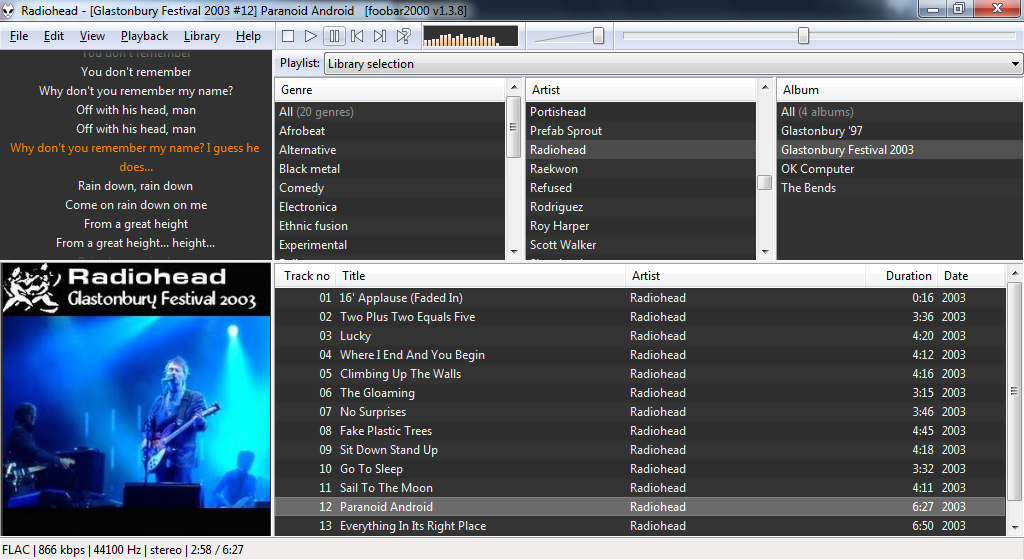
Task: Skip to next track button
Action: (x=380, y=36)
